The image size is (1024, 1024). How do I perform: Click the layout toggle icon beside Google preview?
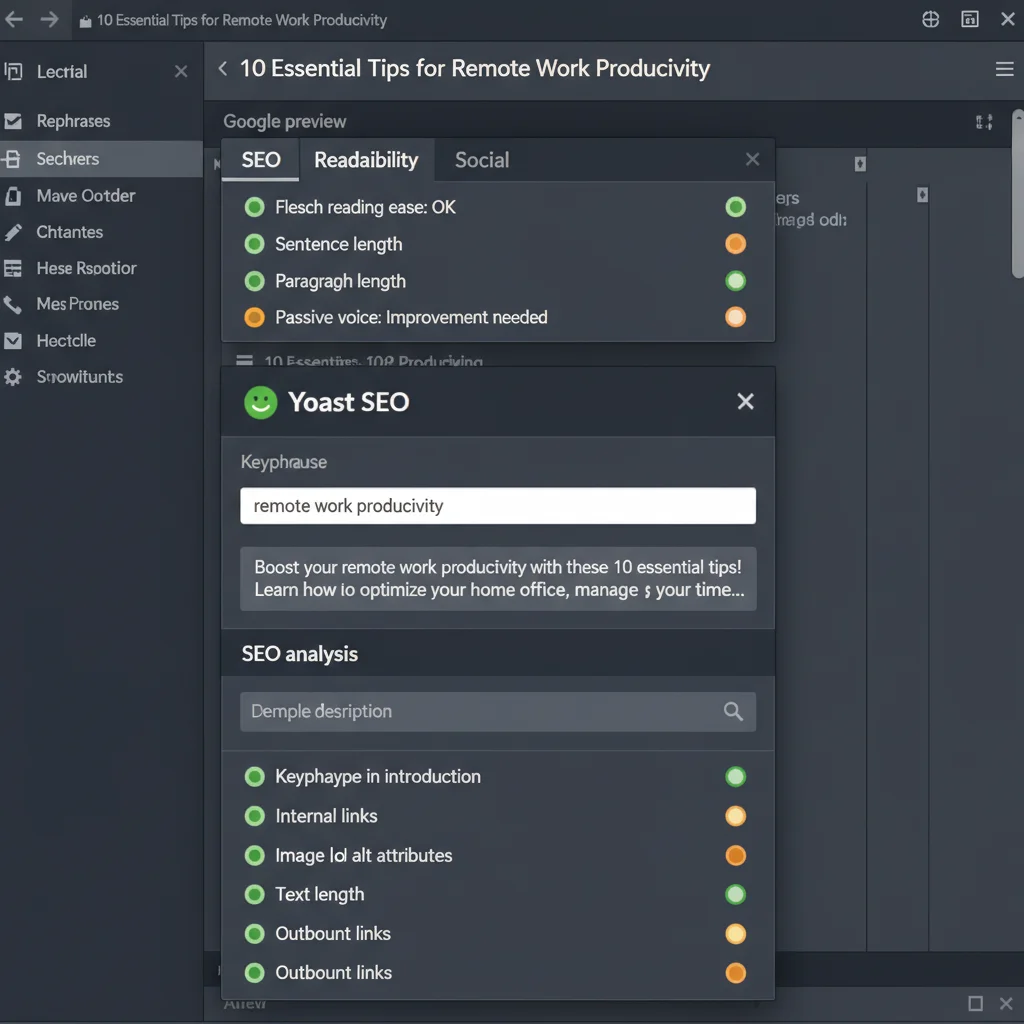pos(984,122)
